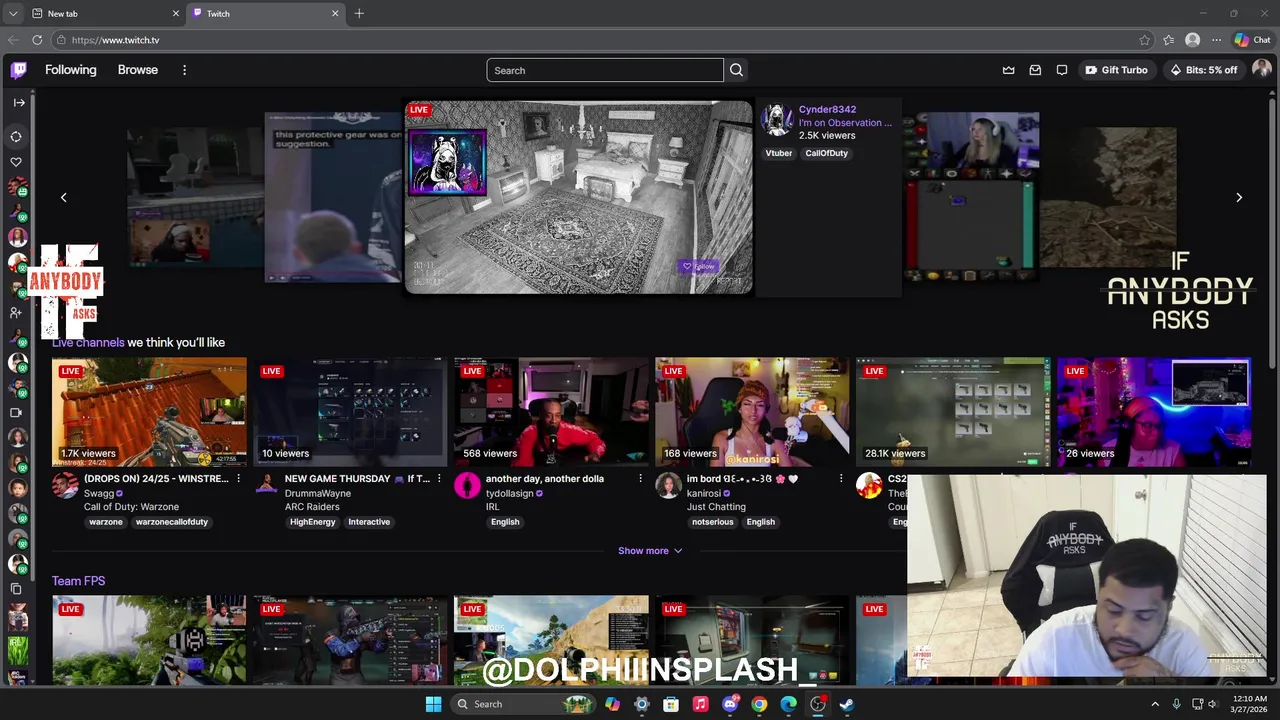1280x720 pixels.
Task: Reload the page with refresh icon
Action: 37,40
